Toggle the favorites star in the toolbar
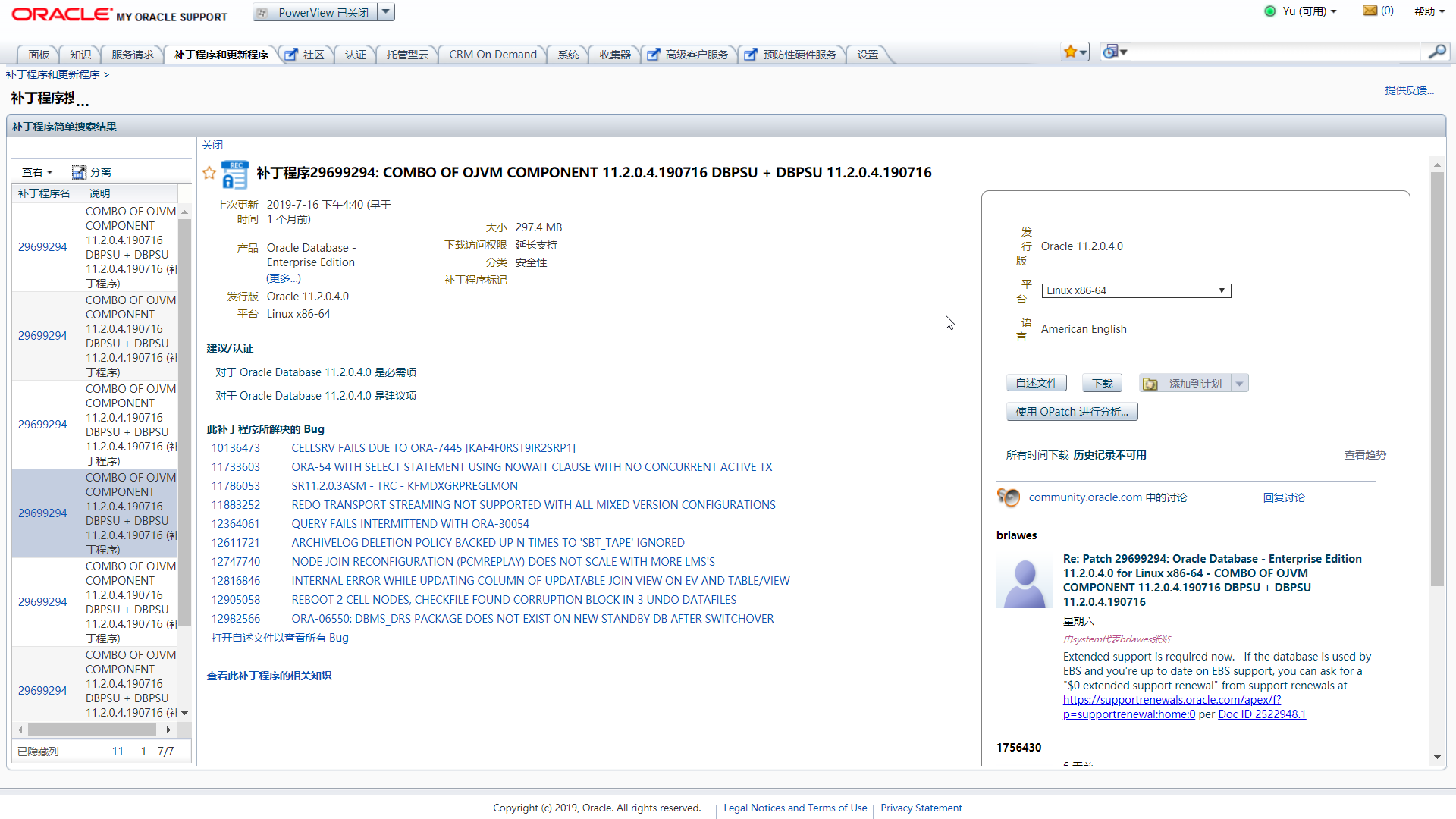 point(1072,51)
